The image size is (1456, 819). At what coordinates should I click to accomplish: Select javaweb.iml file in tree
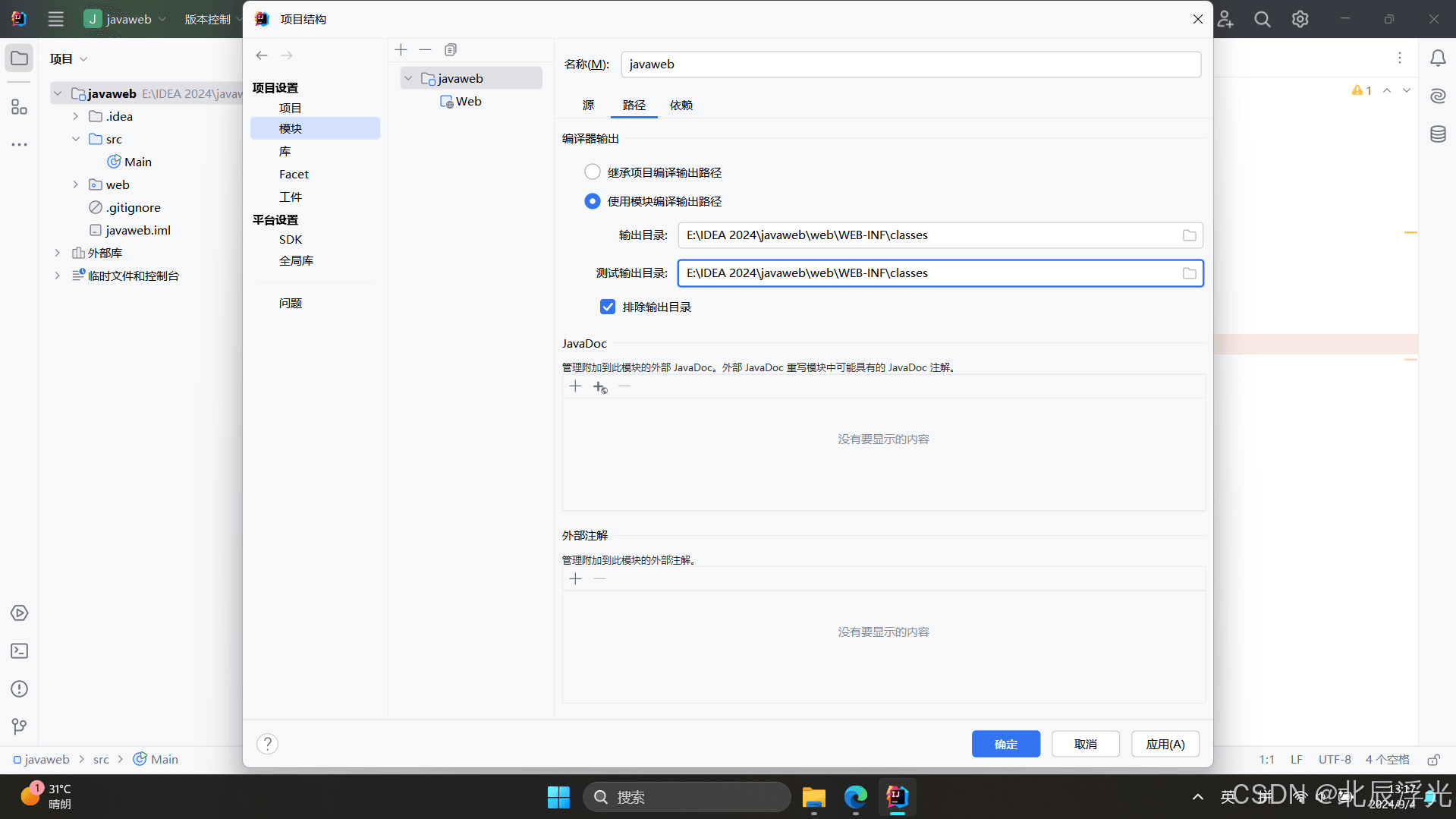(130, 230)
